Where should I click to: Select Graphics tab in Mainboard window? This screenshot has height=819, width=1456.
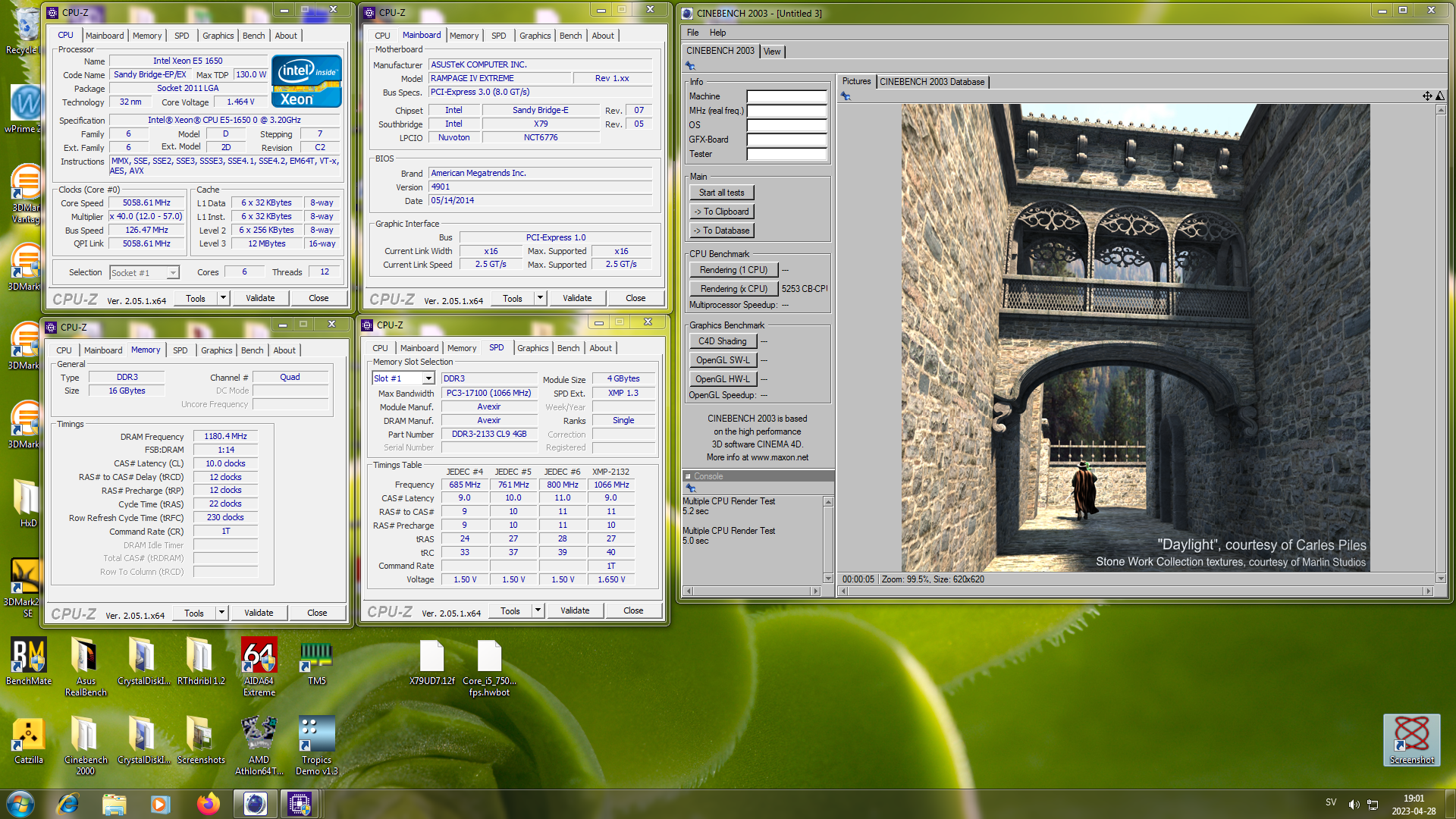[x=535, y=36]
